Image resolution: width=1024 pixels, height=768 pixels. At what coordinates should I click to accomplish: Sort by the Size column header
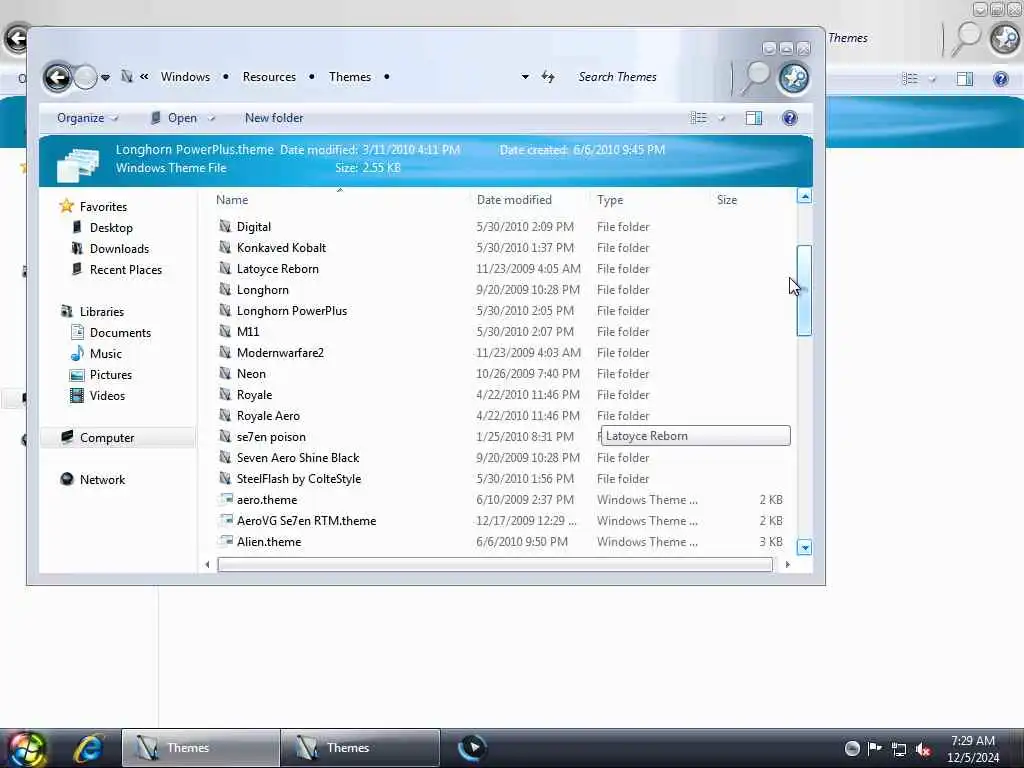727,200
